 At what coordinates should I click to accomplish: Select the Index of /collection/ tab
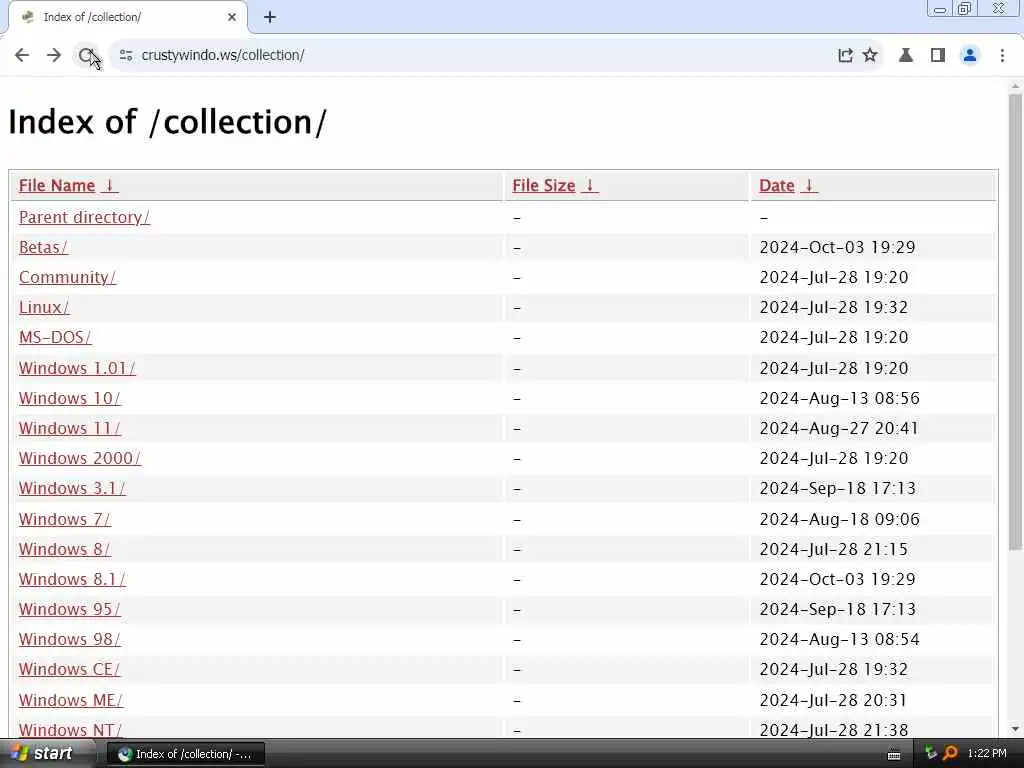[x=127, y=17]
